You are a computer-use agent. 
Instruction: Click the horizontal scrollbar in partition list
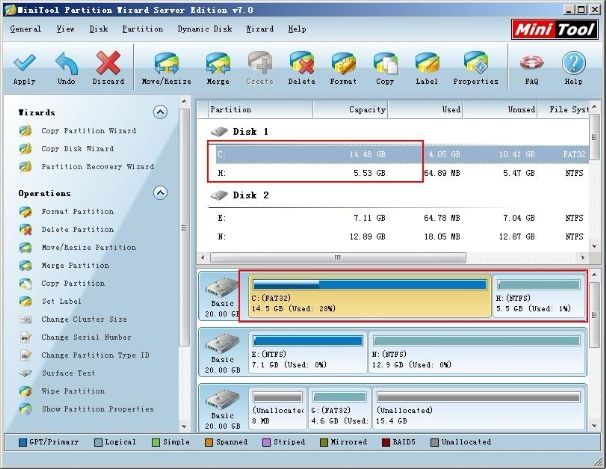coord(338,257)
